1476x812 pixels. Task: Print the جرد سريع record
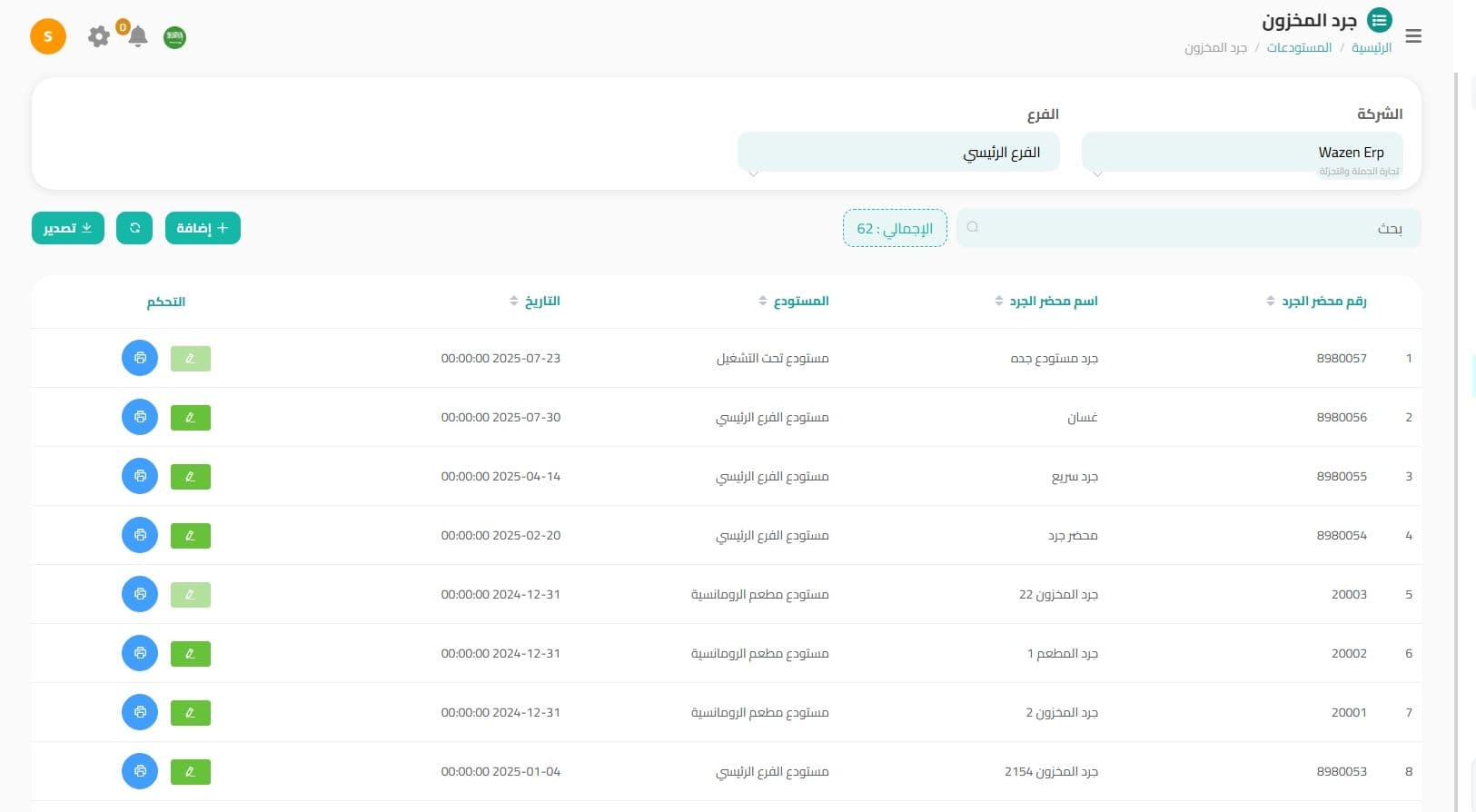(140, 477)
